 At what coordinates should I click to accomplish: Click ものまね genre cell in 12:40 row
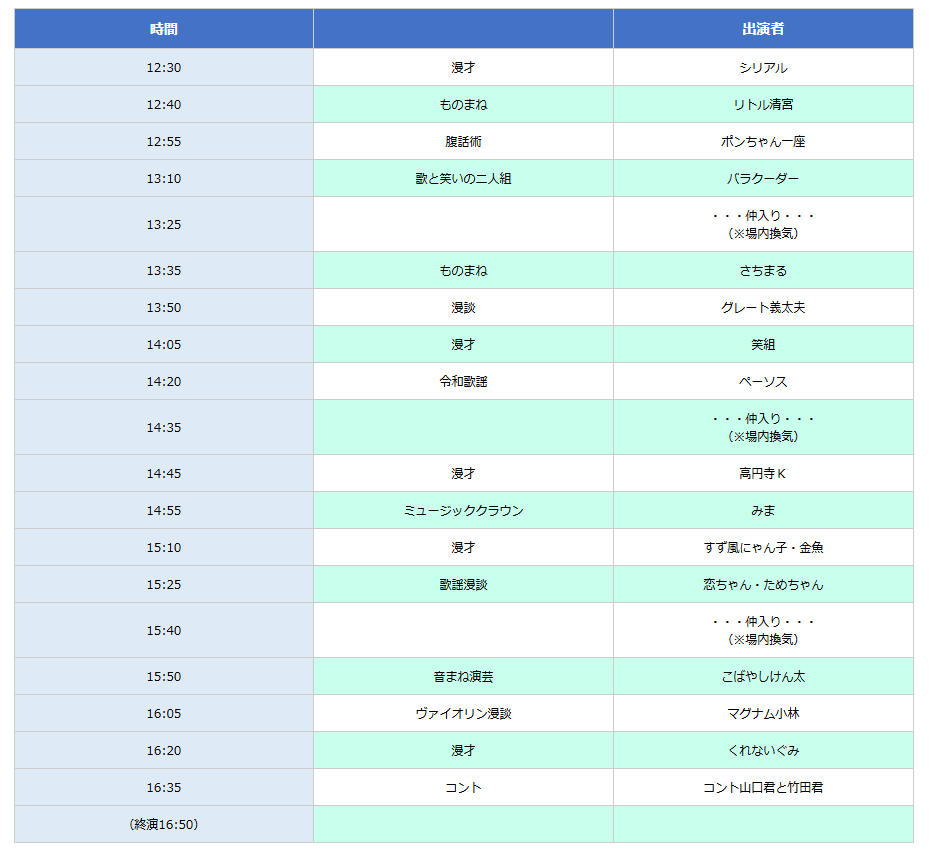tap(464, 104)
